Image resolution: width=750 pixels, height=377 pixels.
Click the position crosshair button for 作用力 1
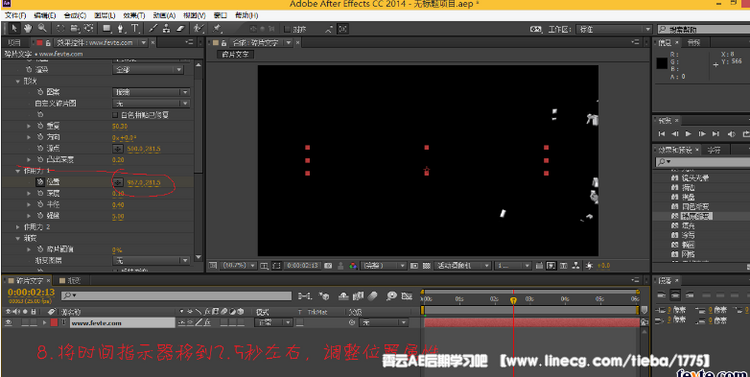[x=118, y=182]
